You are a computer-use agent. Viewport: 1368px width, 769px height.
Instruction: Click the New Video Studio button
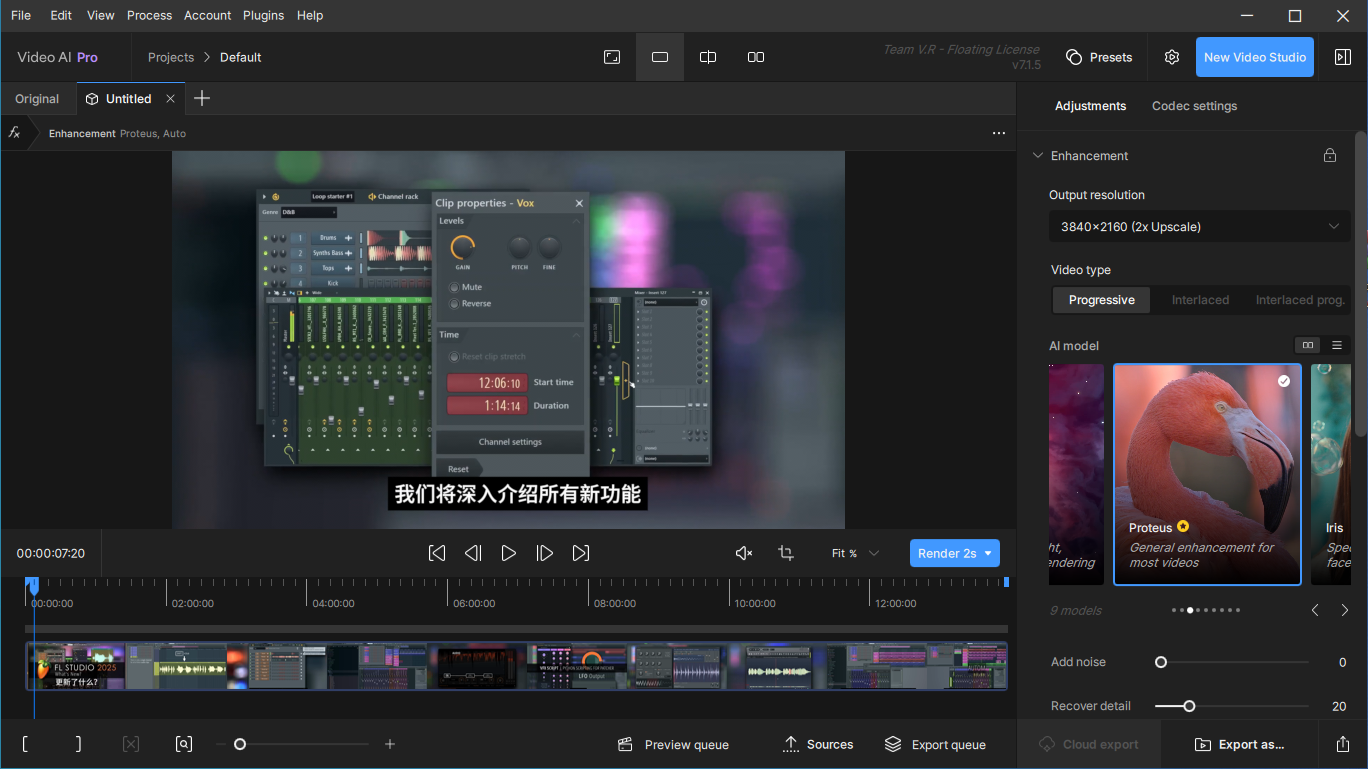(x=1254, y=57)
